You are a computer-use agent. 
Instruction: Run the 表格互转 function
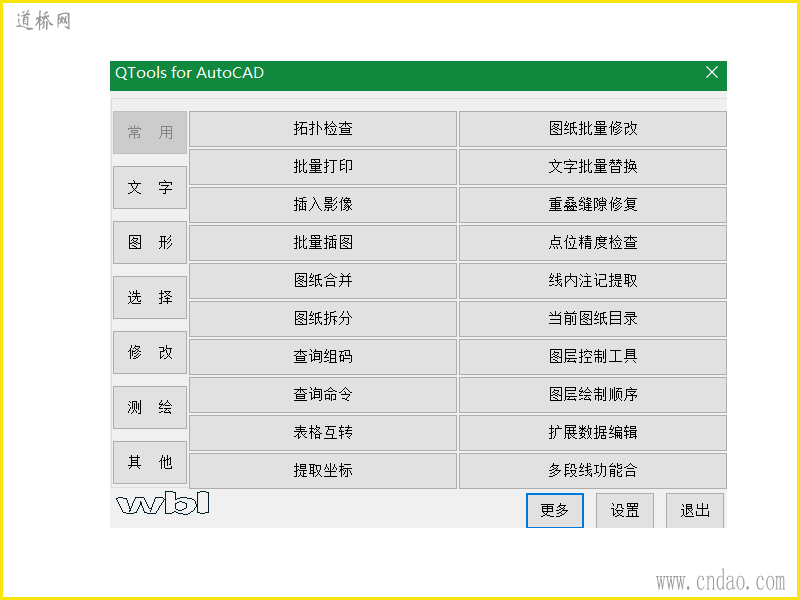click(323, 433)
